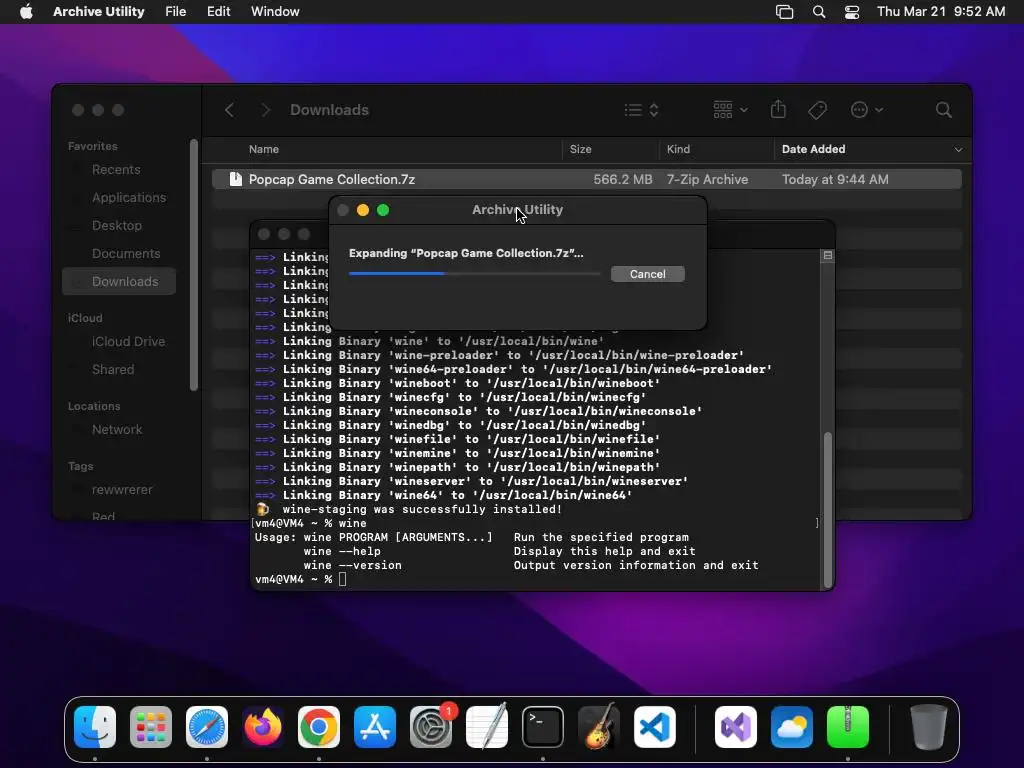Go forward in the Finder window
The height and width of the screenshot is (768, 1024).
pos(265,110)
